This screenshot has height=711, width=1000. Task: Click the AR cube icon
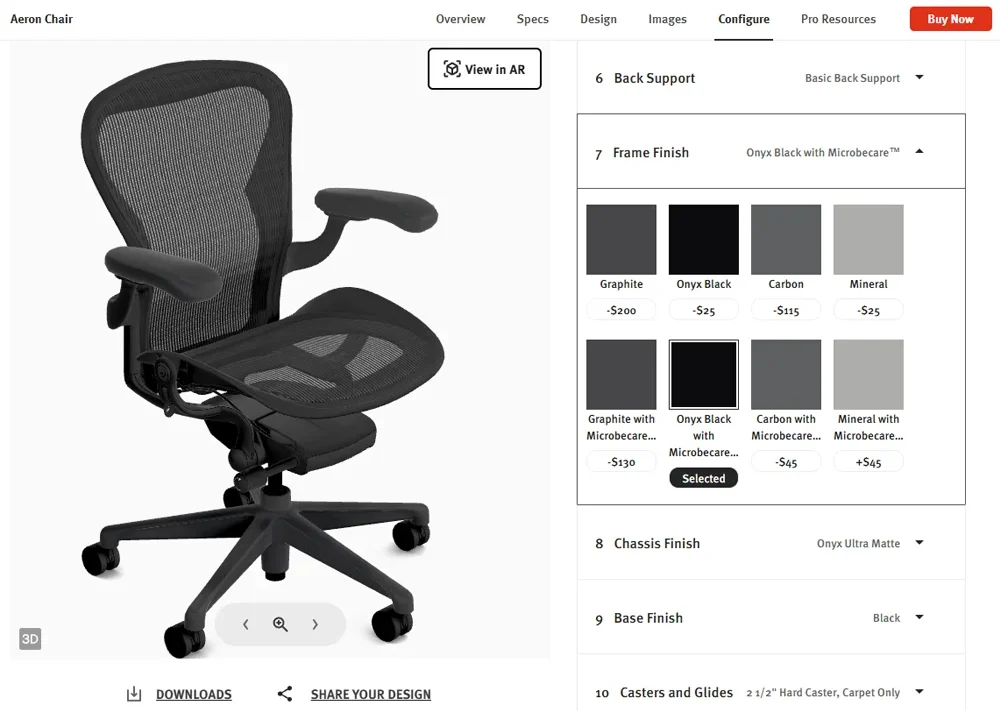[452, 69]
